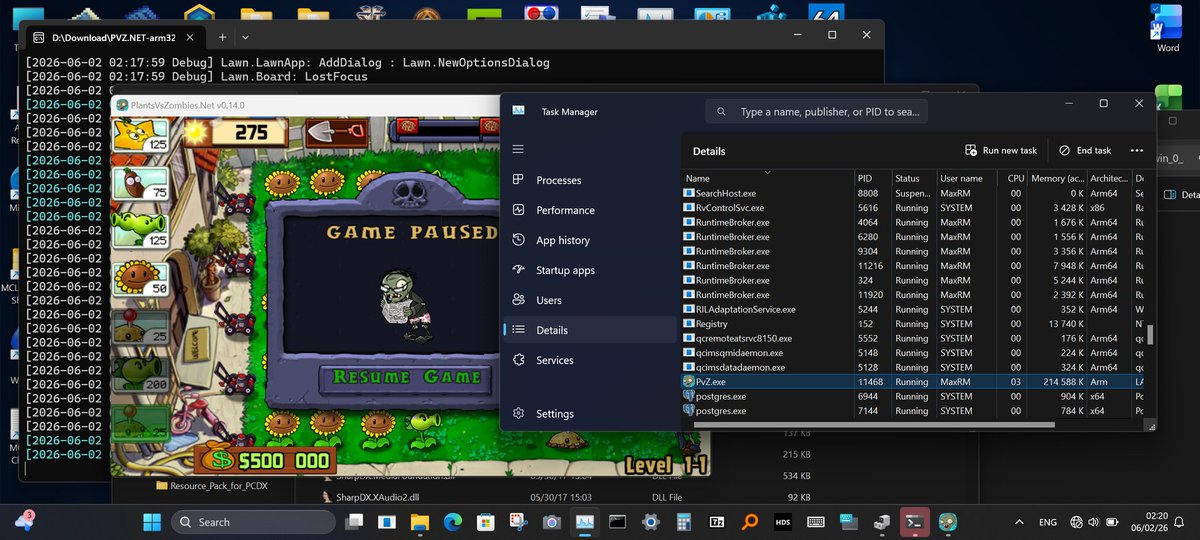1200x540 pixels.
Task: Select the qcimsqmidaemon.exe row
Action: [914, 353]
